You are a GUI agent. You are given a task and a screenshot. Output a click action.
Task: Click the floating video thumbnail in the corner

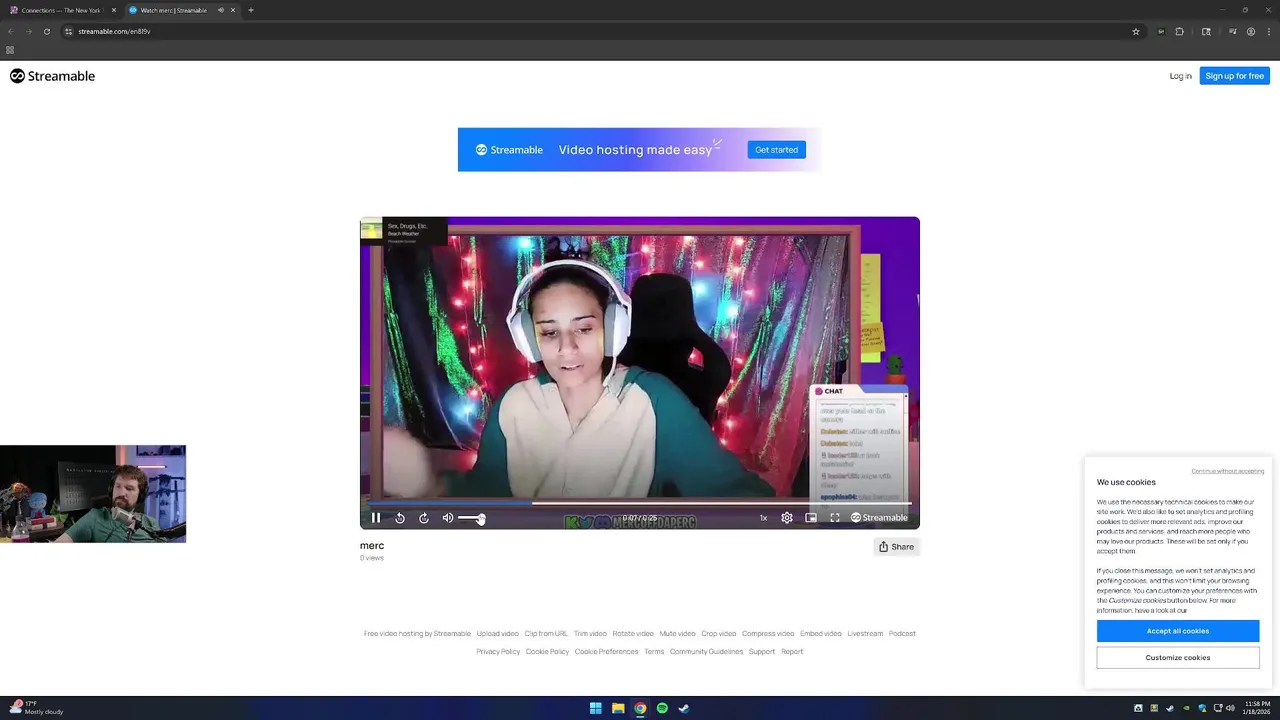point(92,493)
